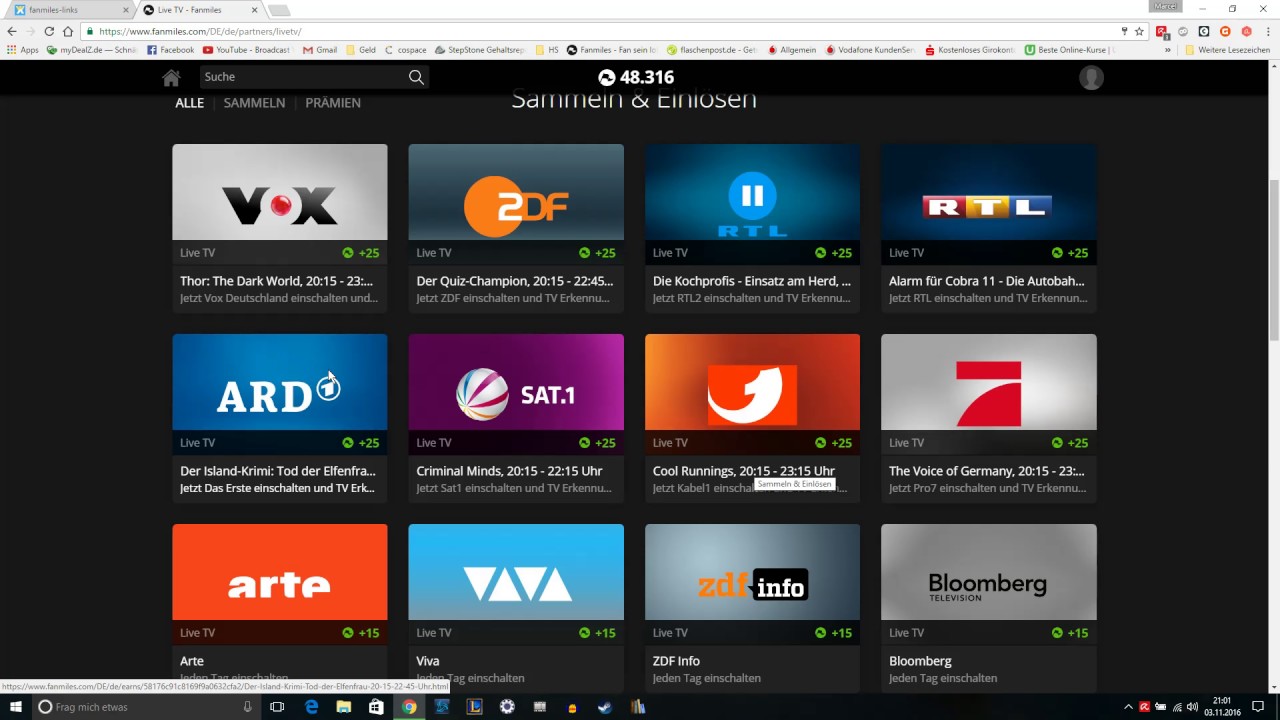
Task: Open the volume control in system tray
Action: tap(1192, 707)
